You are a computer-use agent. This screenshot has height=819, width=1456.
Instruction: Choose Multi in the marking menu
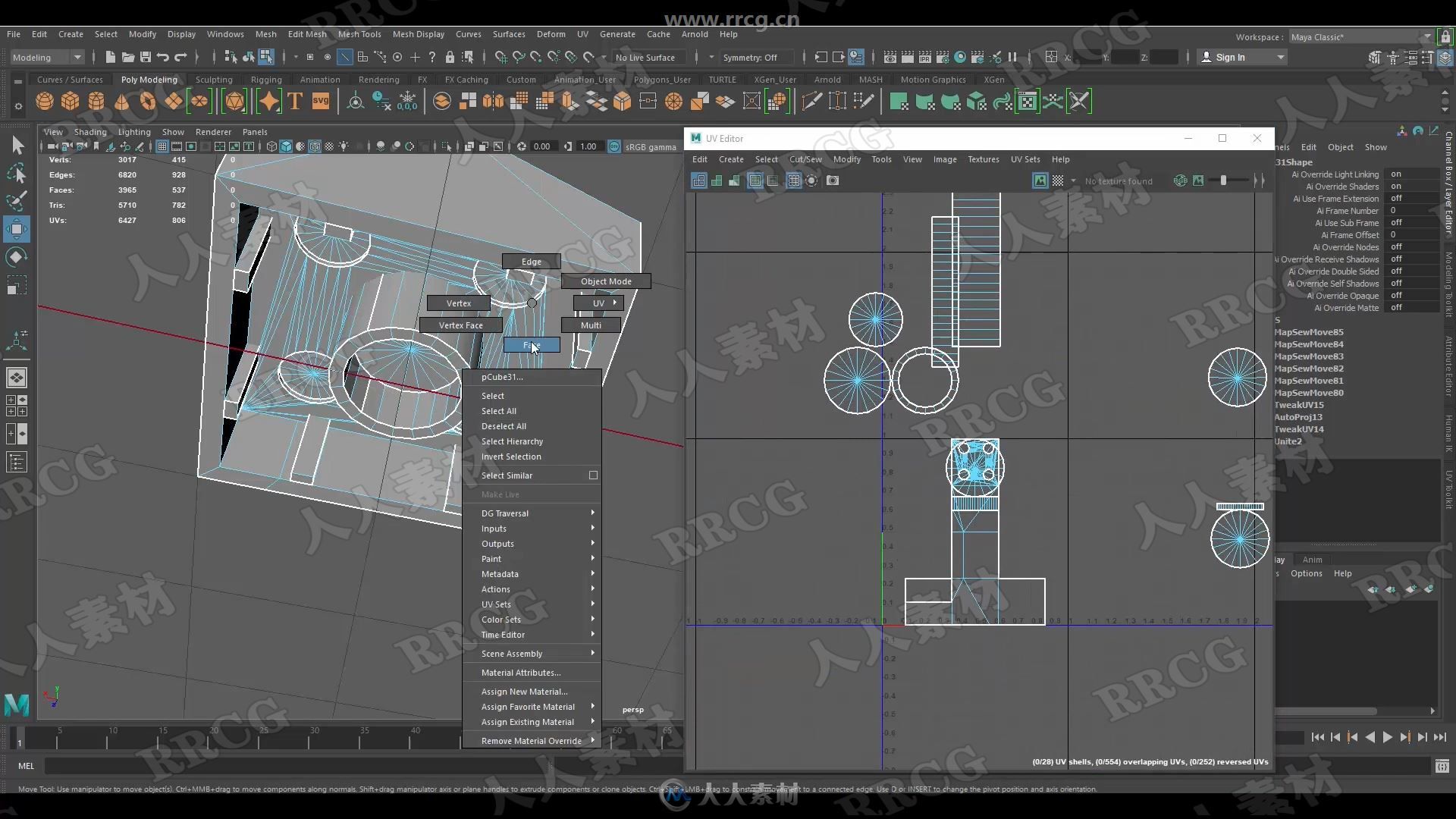(x=591, y=325)
